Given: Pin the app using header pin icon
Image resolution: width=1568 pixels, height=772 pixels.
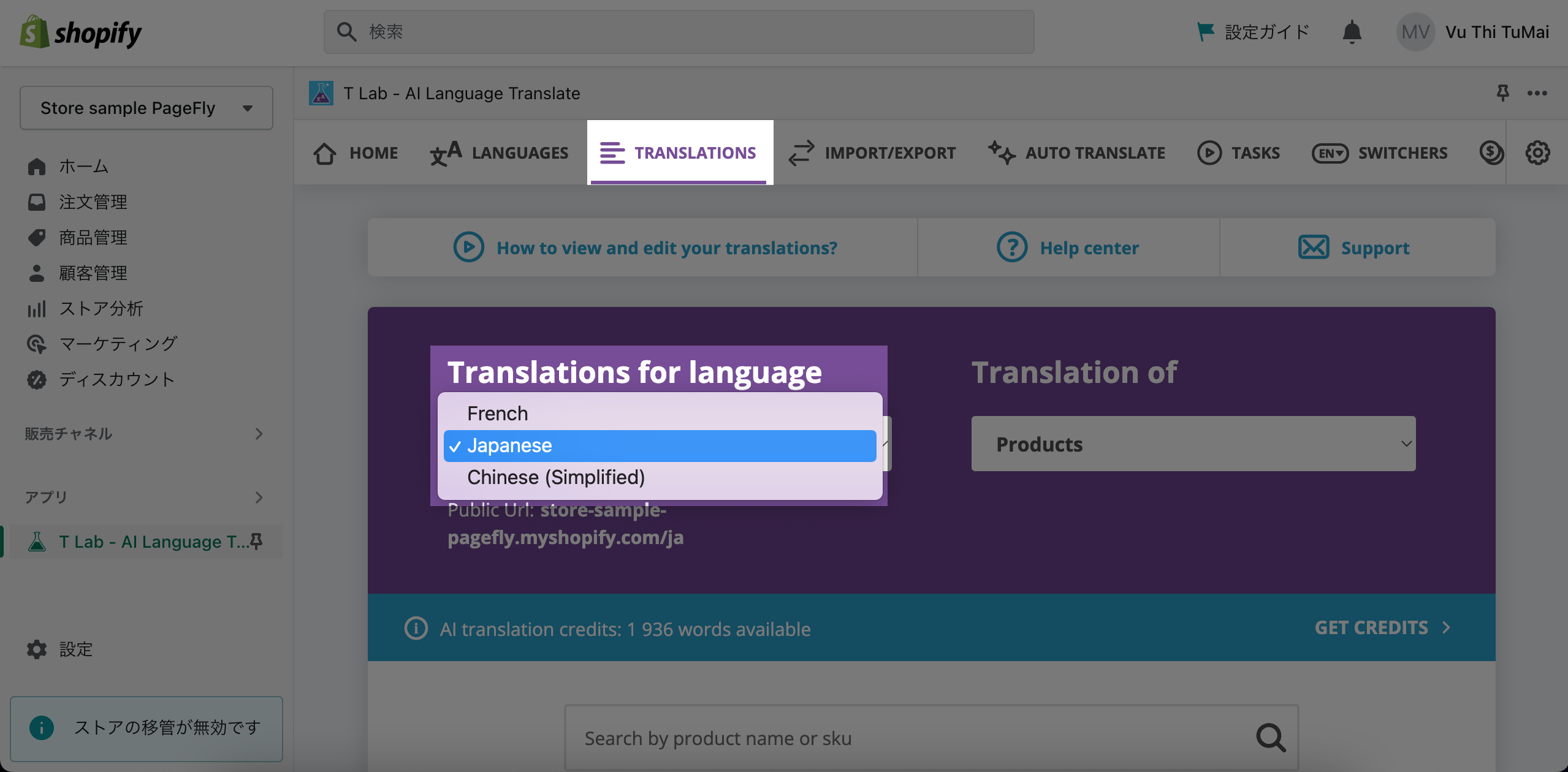Looking at the screenshot, I should pos(1502,93).
